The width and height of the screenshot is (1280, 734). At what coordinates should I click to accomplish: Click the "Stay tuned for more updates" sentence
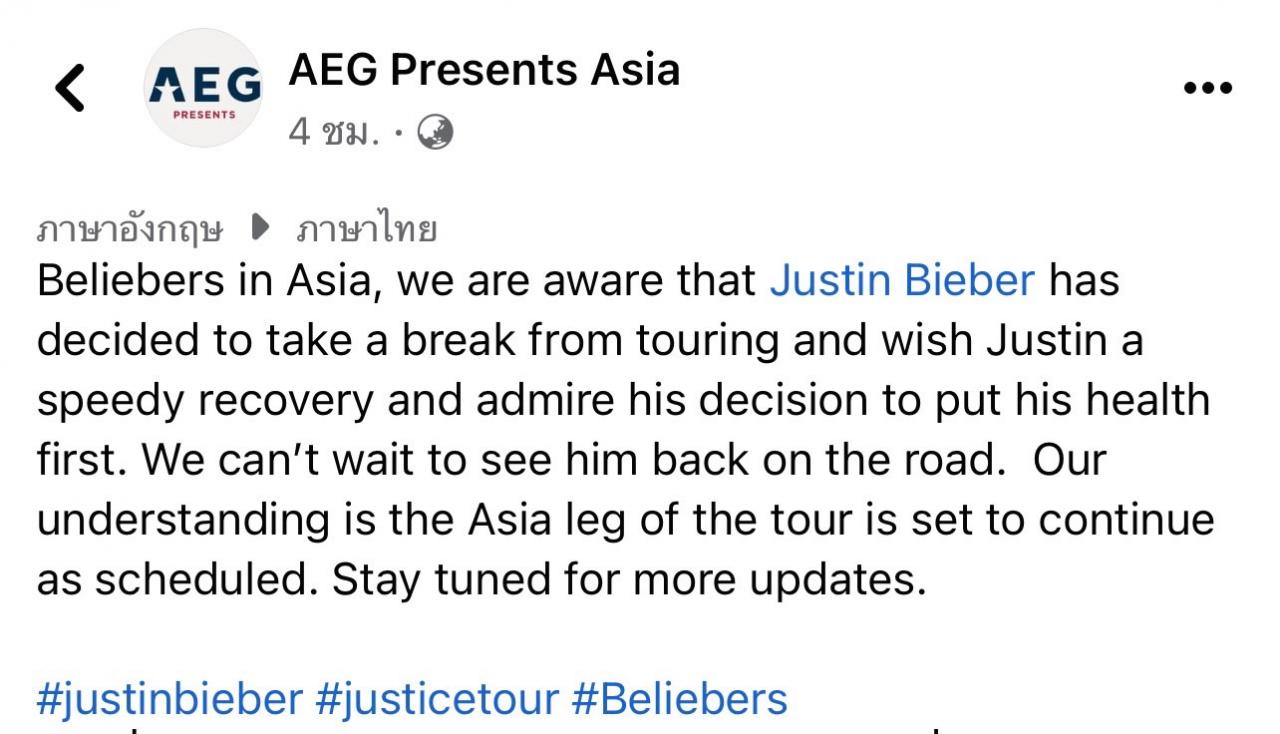coord(629,580)
